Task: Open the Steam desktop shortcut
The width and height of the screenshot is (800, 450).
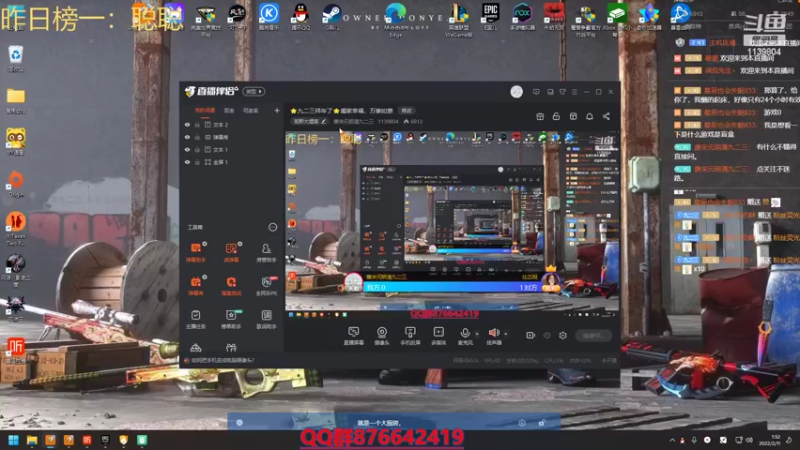Action: coord(332,17)
